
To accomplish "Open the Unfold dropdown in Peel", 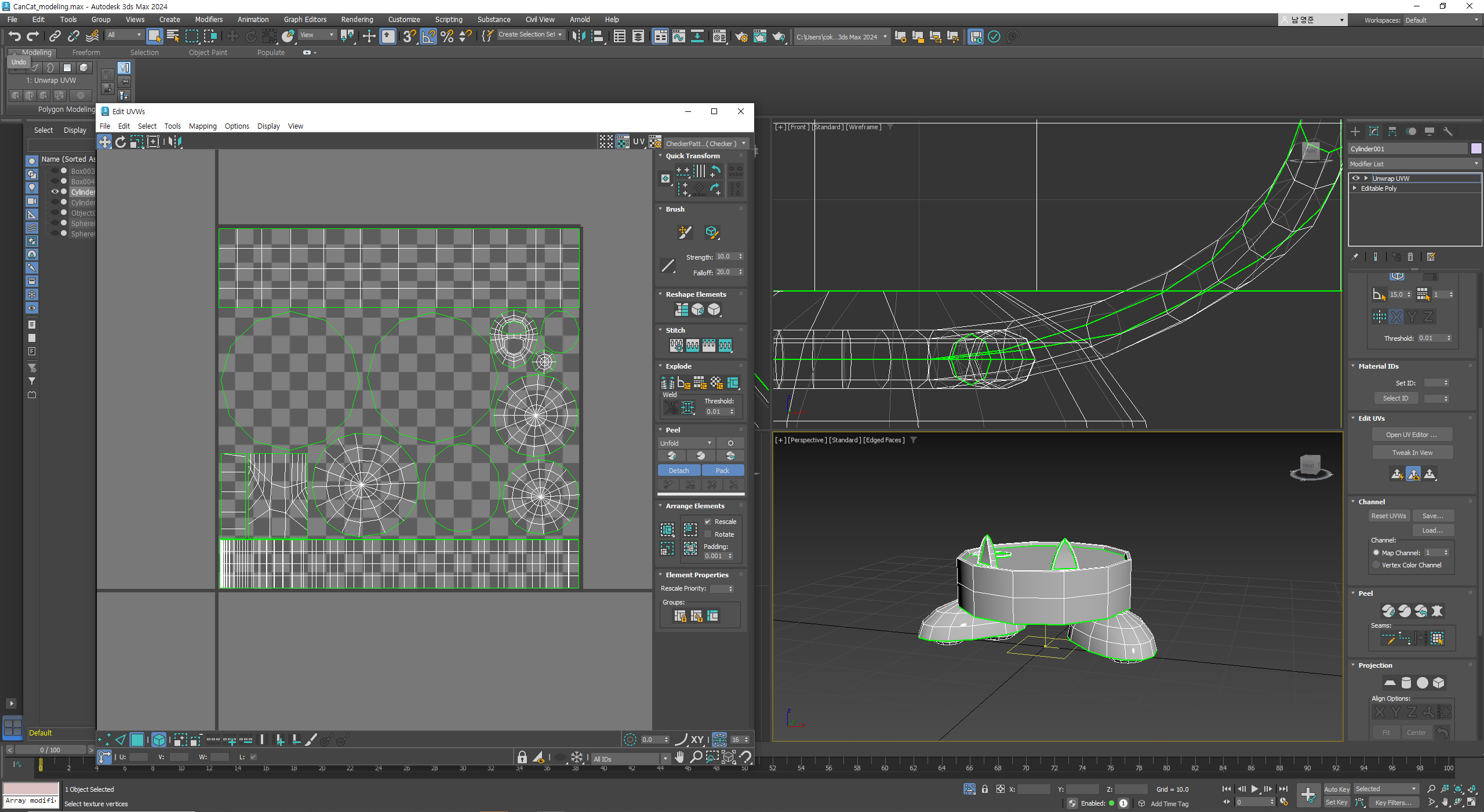I will (686, 443).
